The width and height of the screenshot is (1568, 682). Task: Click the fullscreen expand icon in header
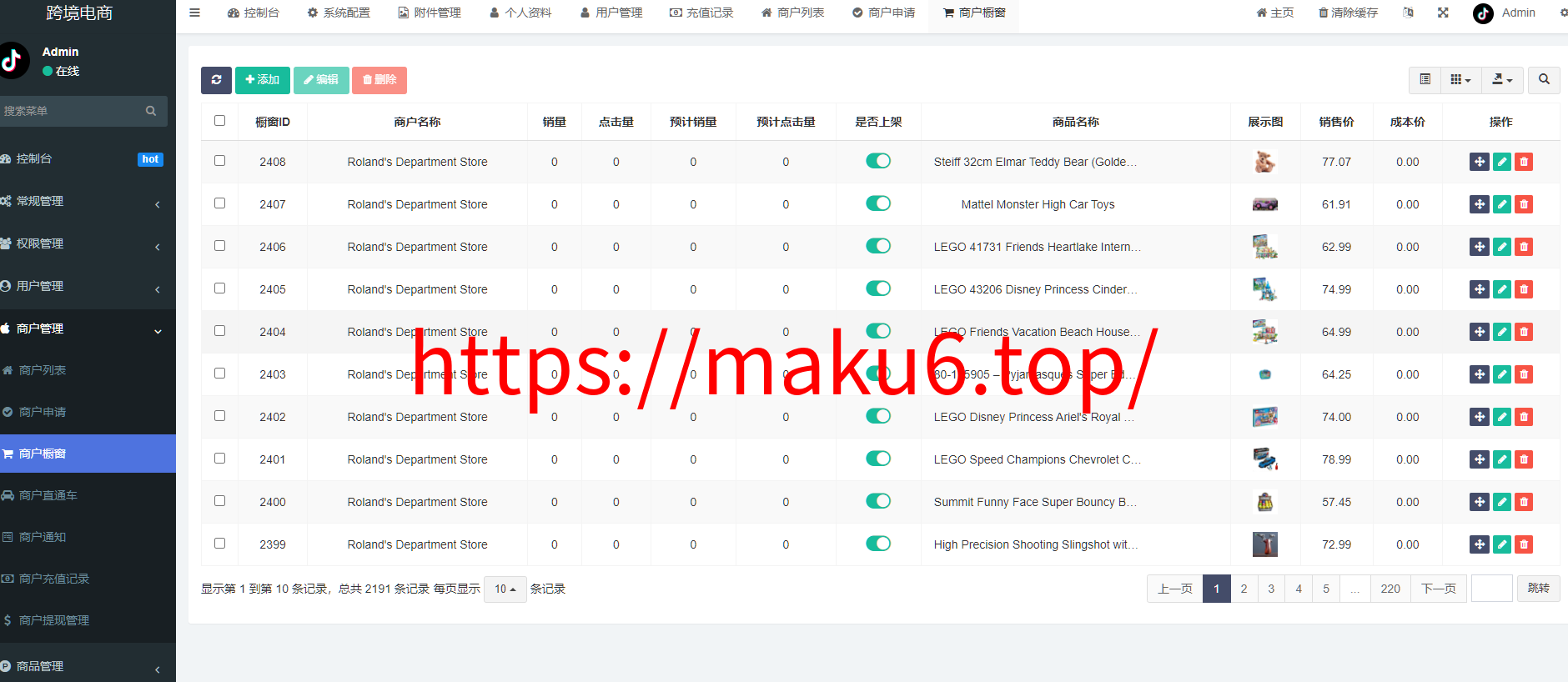tap(1443, 13)
